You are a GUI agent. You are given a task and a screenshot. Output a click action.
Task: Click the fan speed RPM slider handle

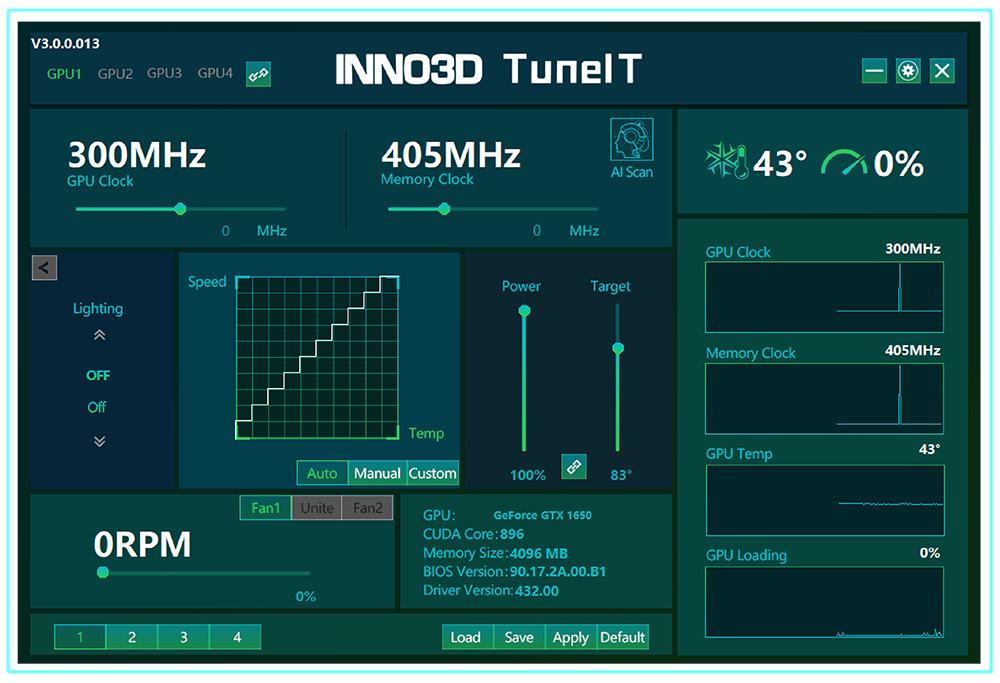[x=103, y=572]
